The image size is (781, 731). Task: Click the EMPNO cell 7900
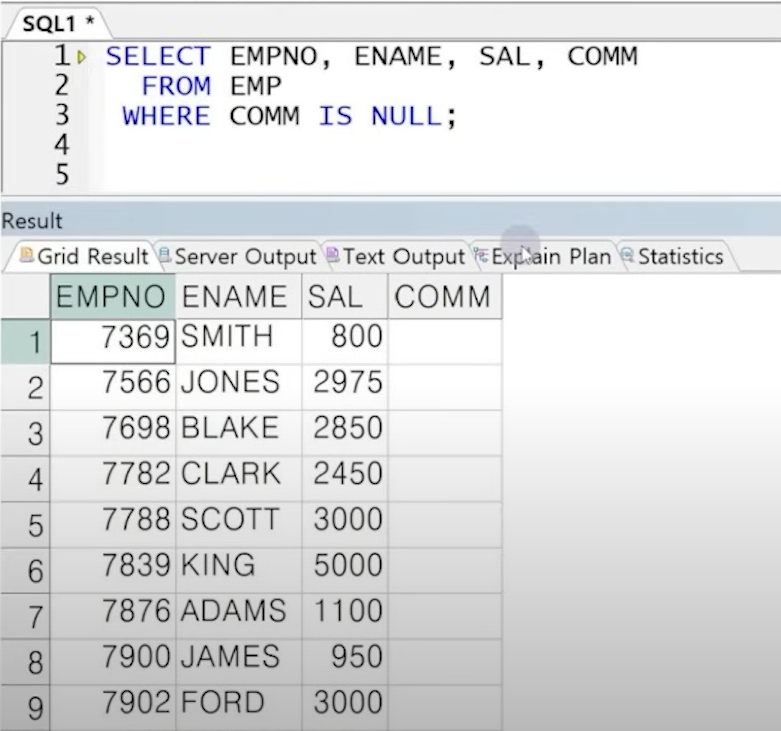click(x=113, y=662)
